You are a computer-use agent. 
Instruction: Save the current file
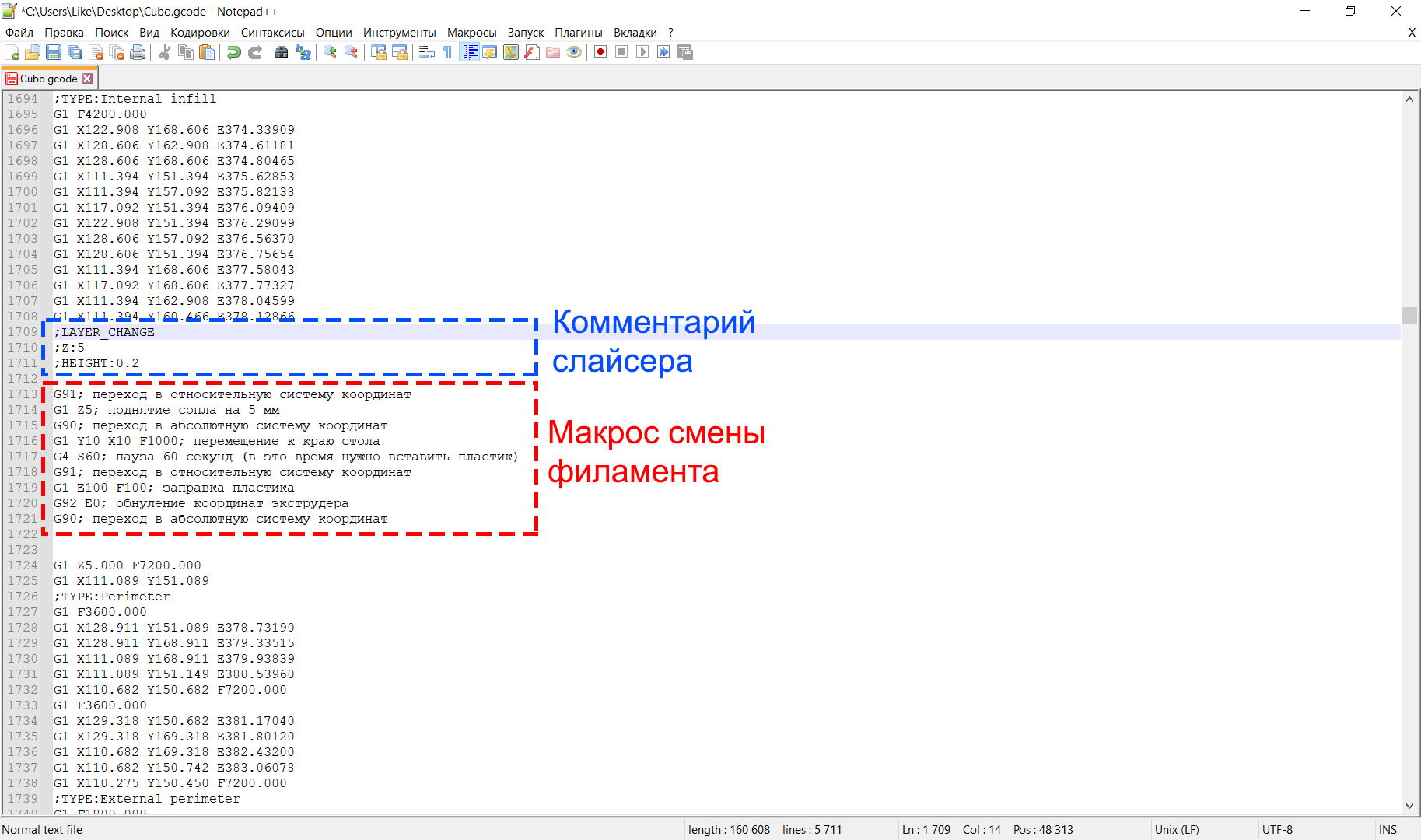coord(54,52)
